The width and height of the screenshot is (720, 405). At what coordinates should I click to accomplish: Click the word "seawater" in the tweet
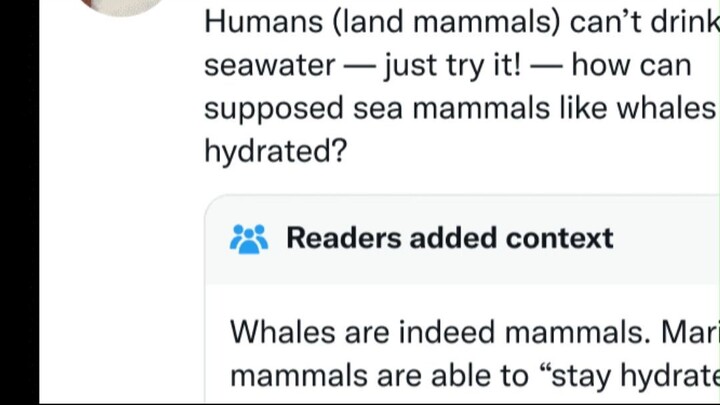[269, 65]
